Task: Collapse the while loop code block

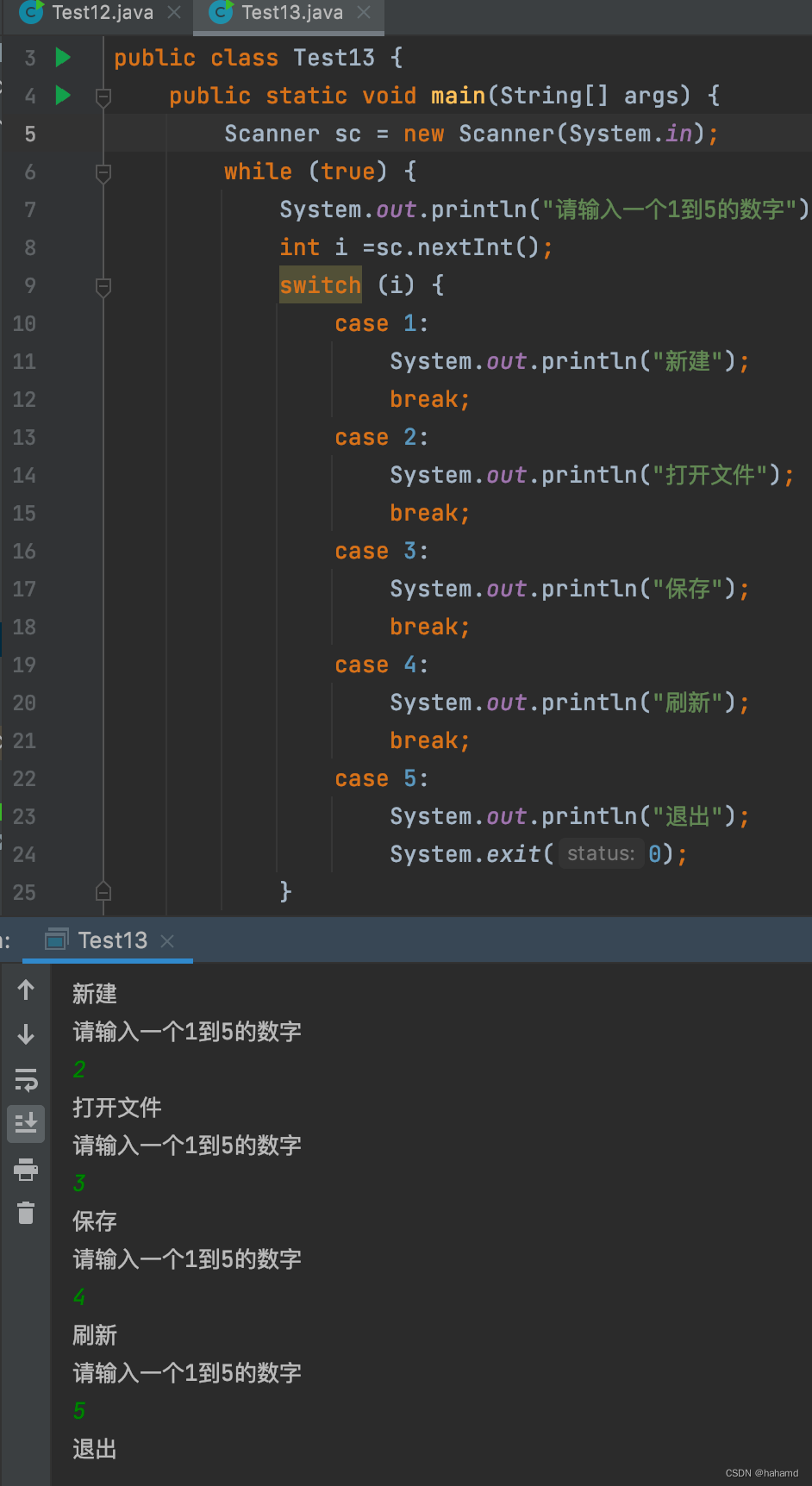Action: pyautogui.click(x=103, y=172)
